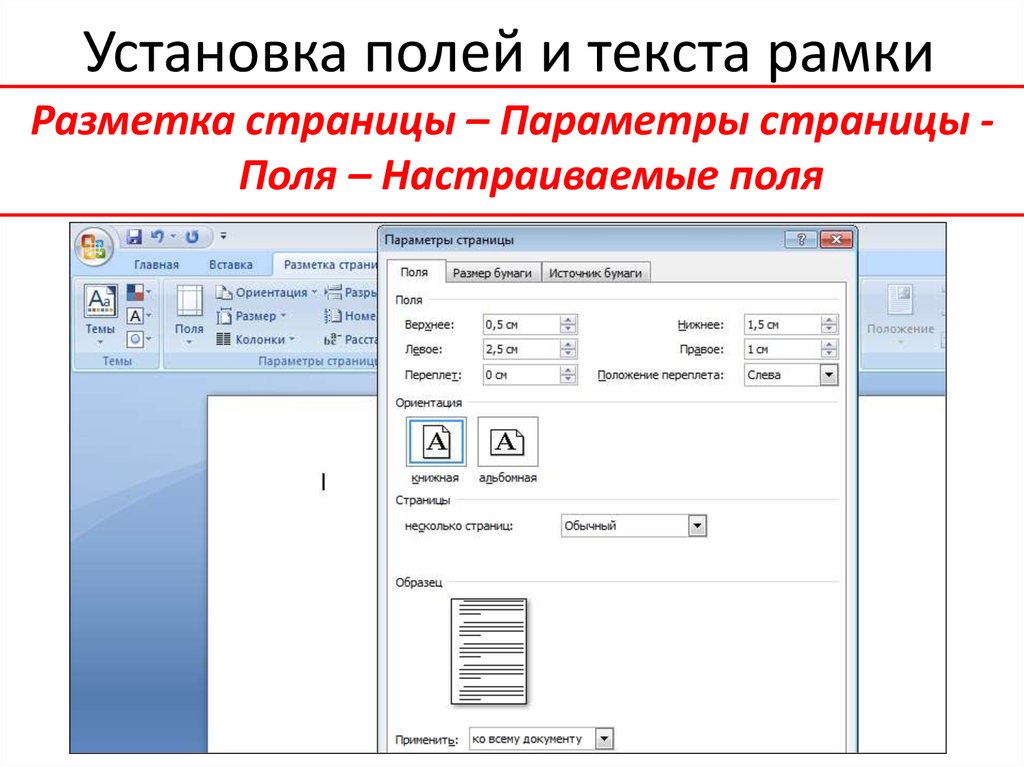The height and width of the screenshot is (767, 1024).
Task: Click inside the blank document page
Action: click(293, 575)
